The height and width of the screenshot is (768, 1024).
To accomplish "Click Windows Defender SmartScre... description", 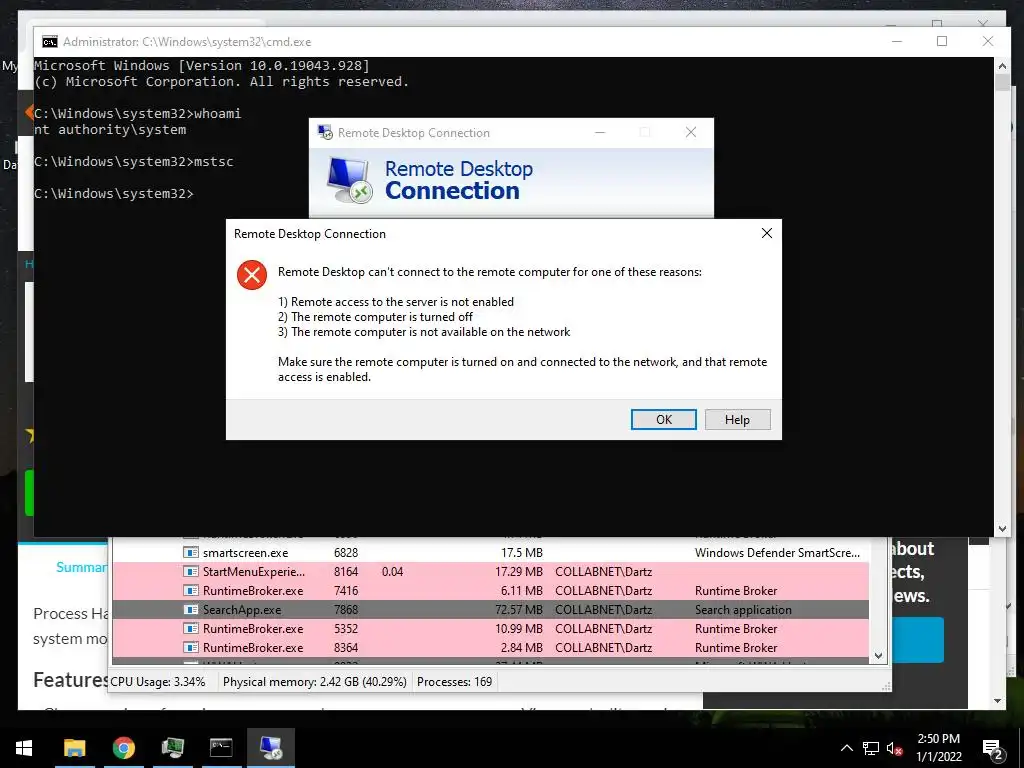I will pos(777,552).
